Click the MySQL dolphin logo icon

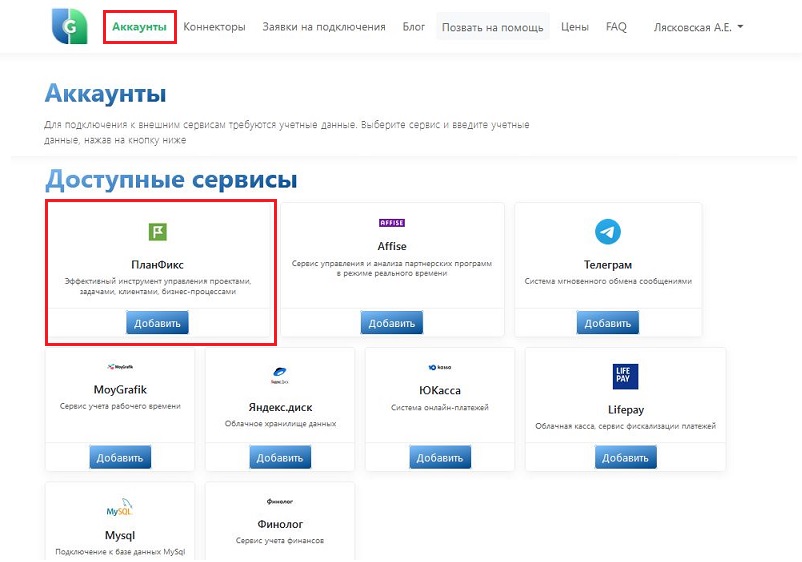pos(120,507)
